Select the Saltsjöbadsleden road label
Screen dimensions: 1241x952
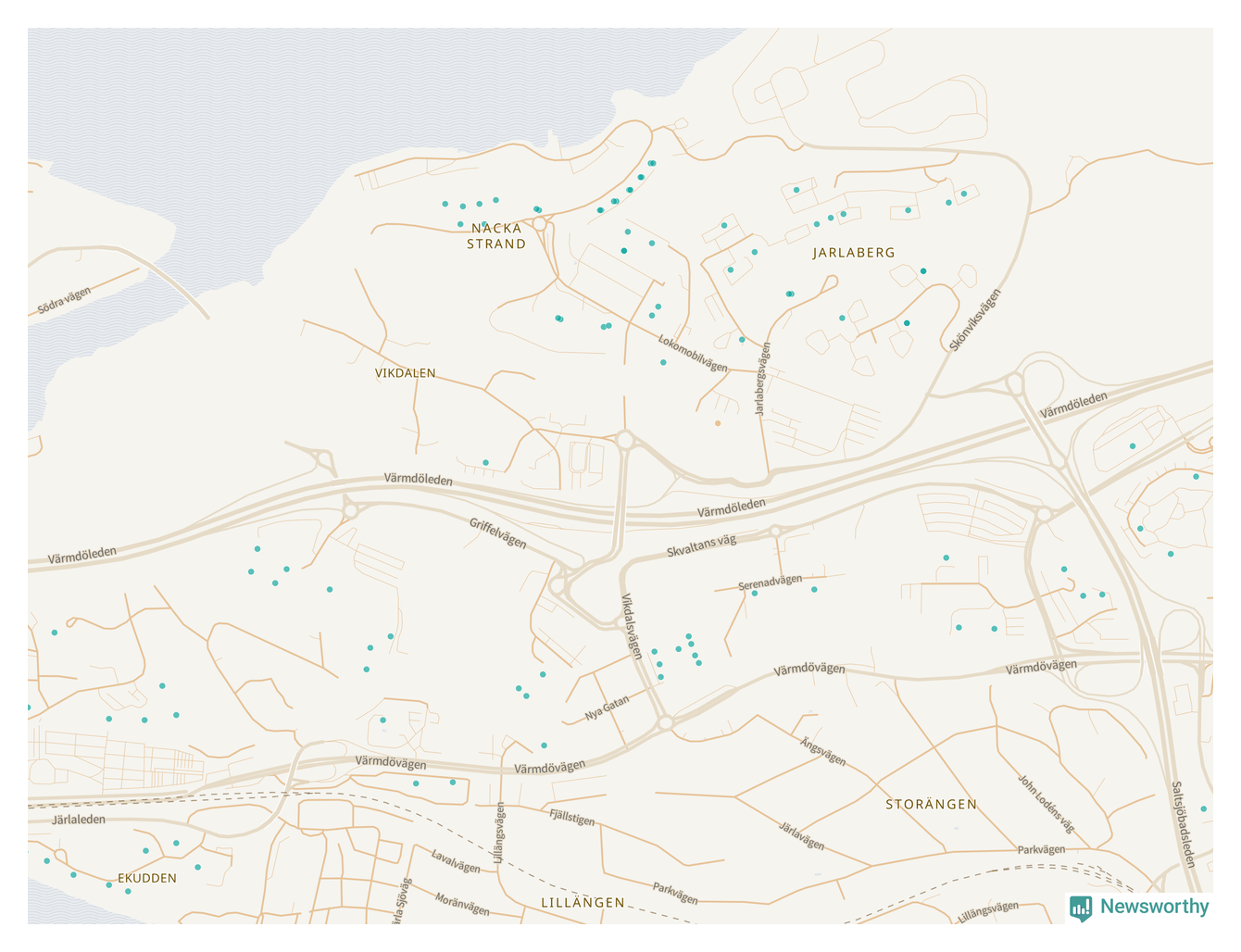(1184, 824)
